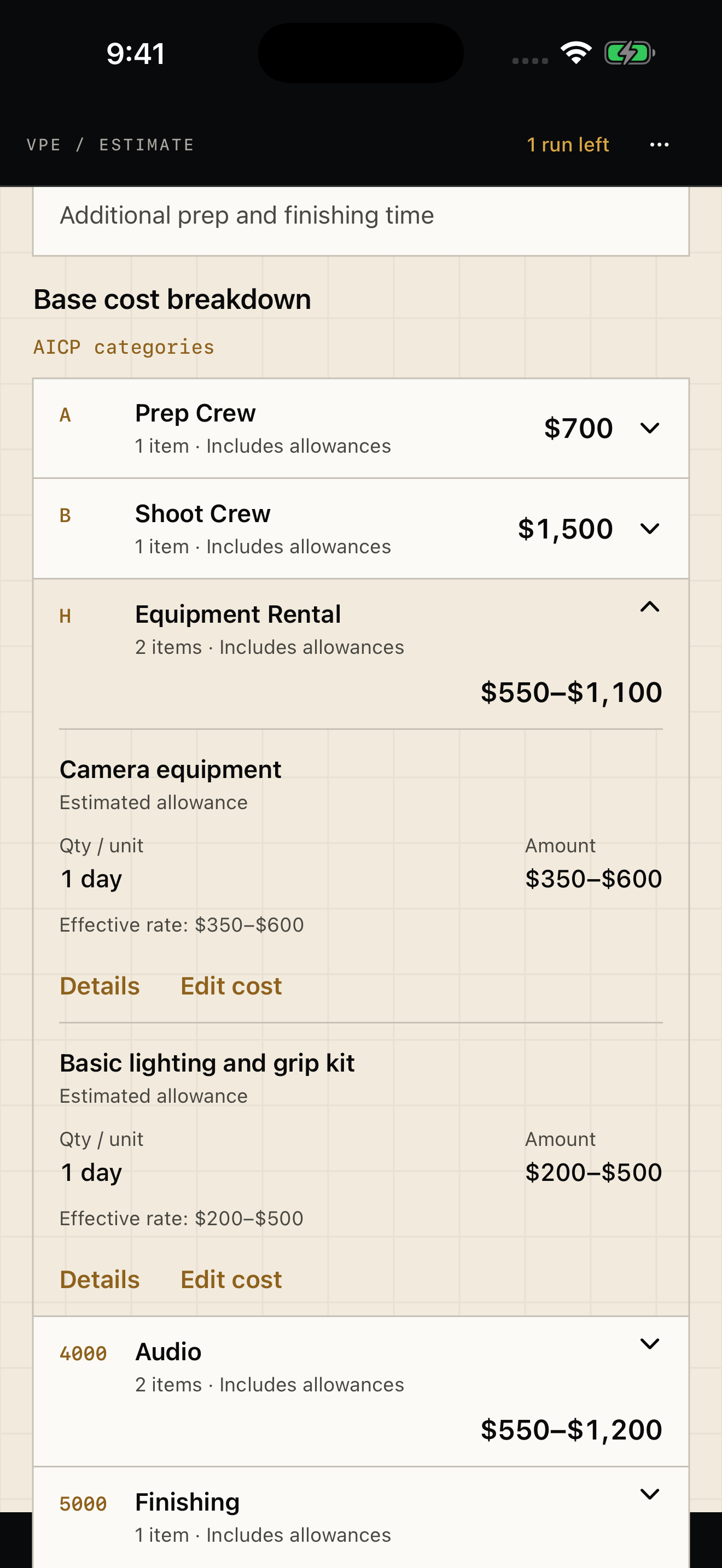Collapse the Equipment Rental section chevron

650,606
